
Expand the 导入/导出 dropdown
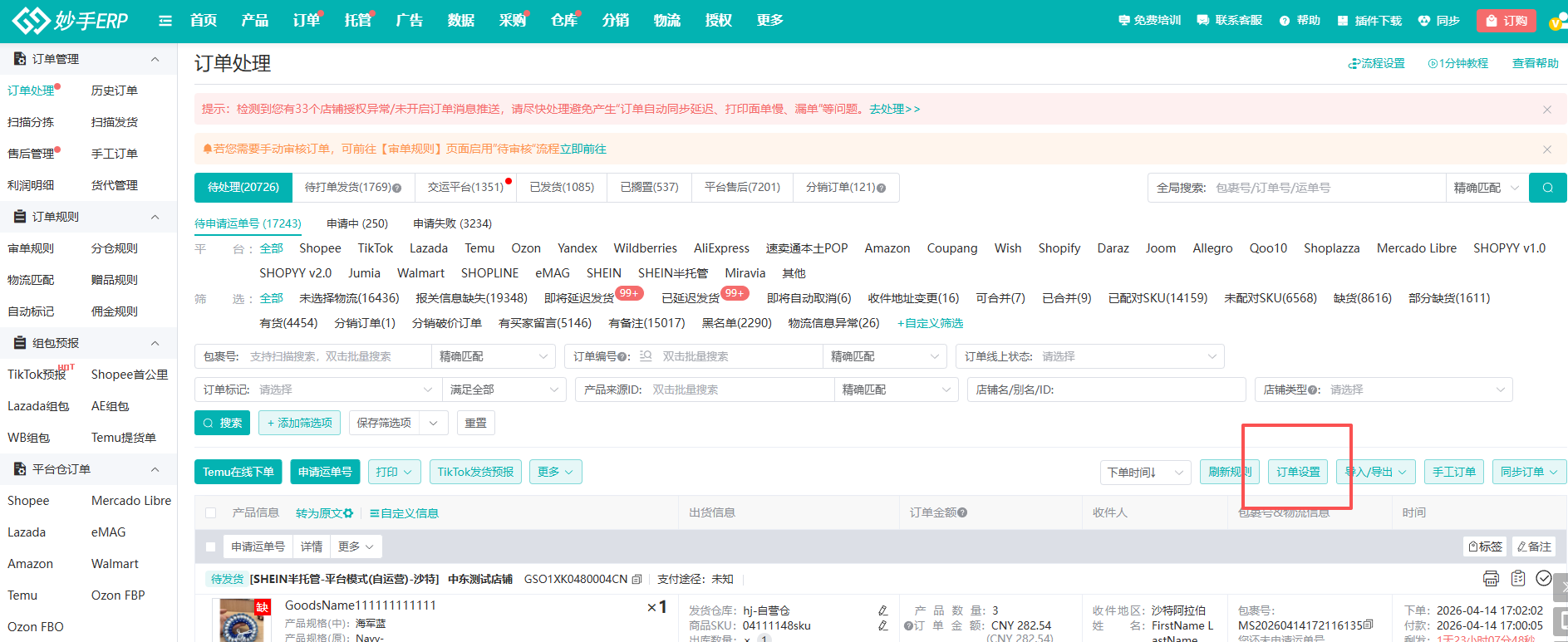click(1376, 472)
